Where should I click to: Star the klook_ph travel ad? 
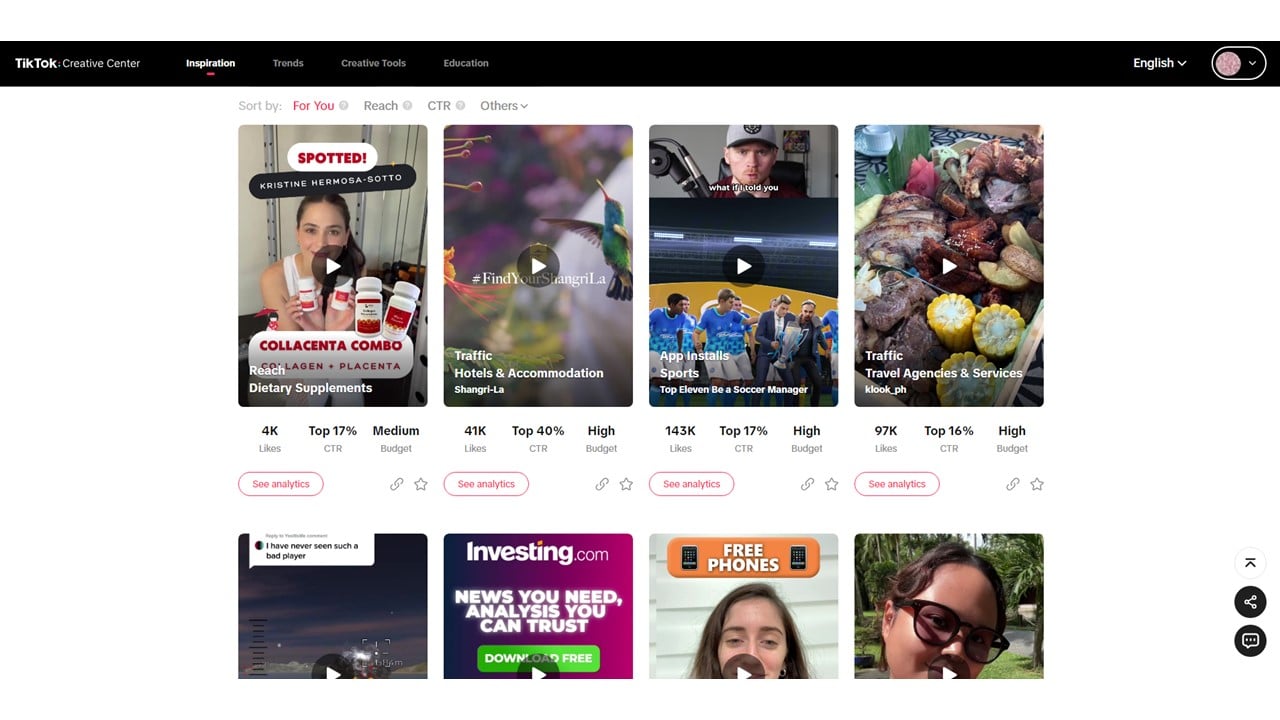click(x=1037, y=484)
